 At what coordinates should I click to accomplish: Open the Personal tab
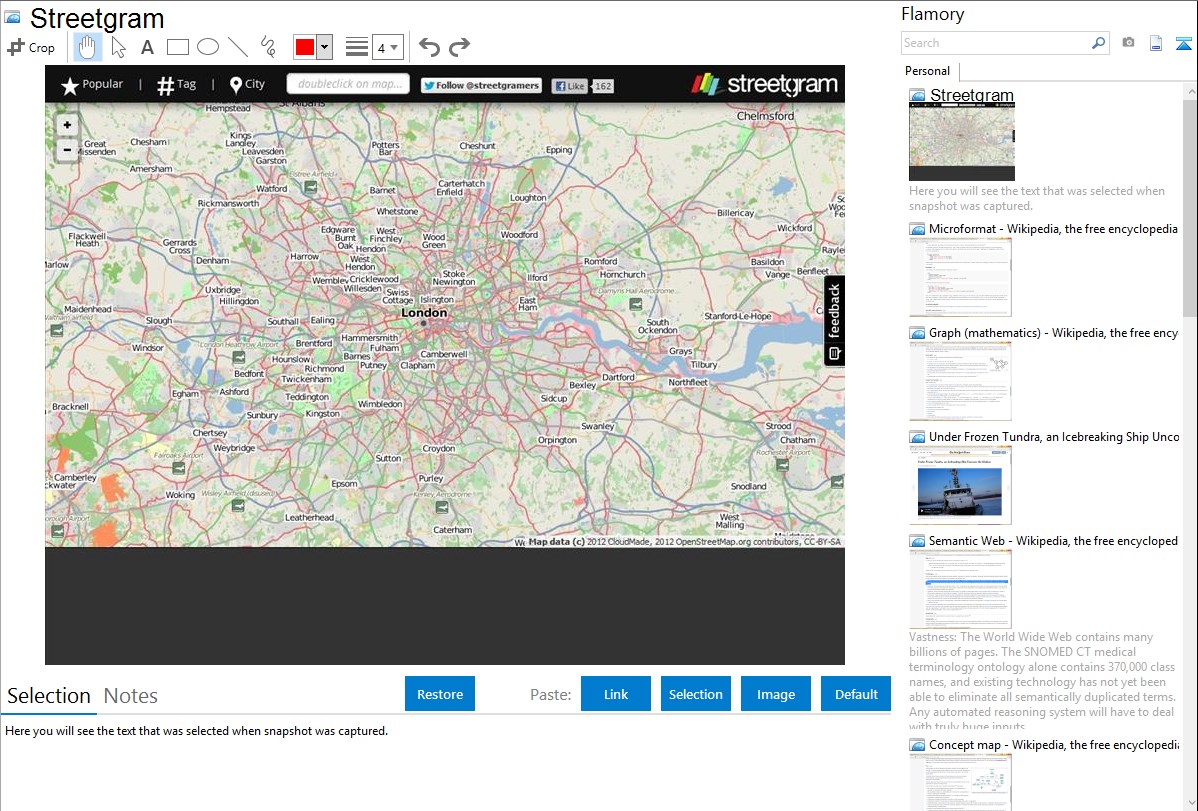pos(927,71)
